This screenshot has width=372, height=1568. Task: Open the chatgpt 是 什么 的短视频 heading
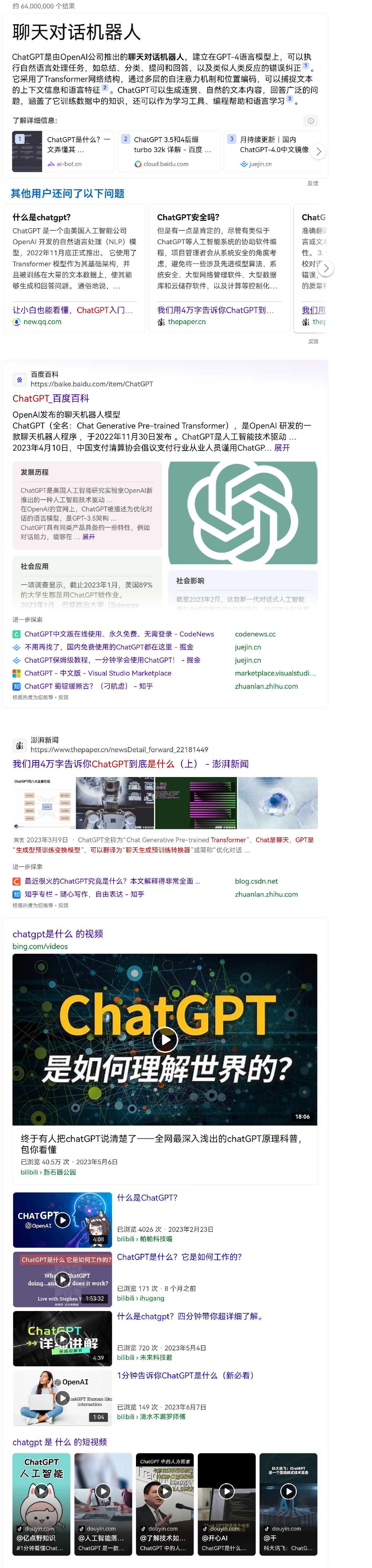point(60,1443)
